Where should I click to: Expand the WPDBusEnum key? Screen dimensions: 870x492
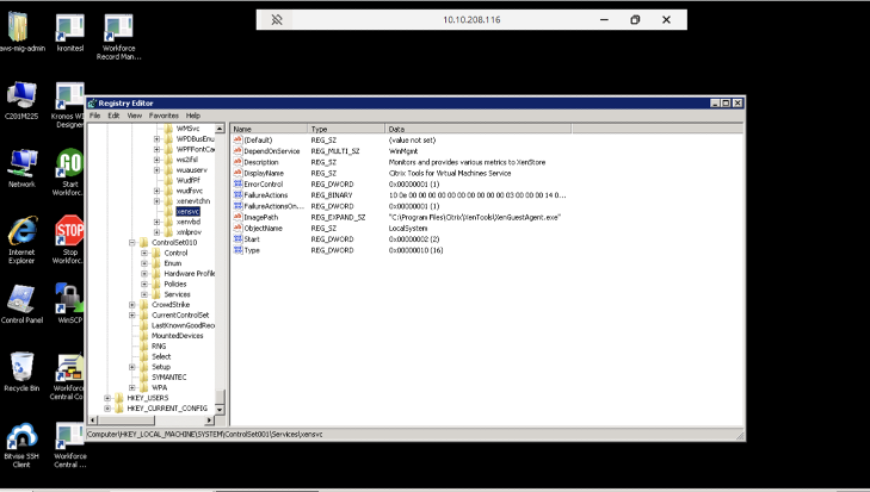click(156, 139)
